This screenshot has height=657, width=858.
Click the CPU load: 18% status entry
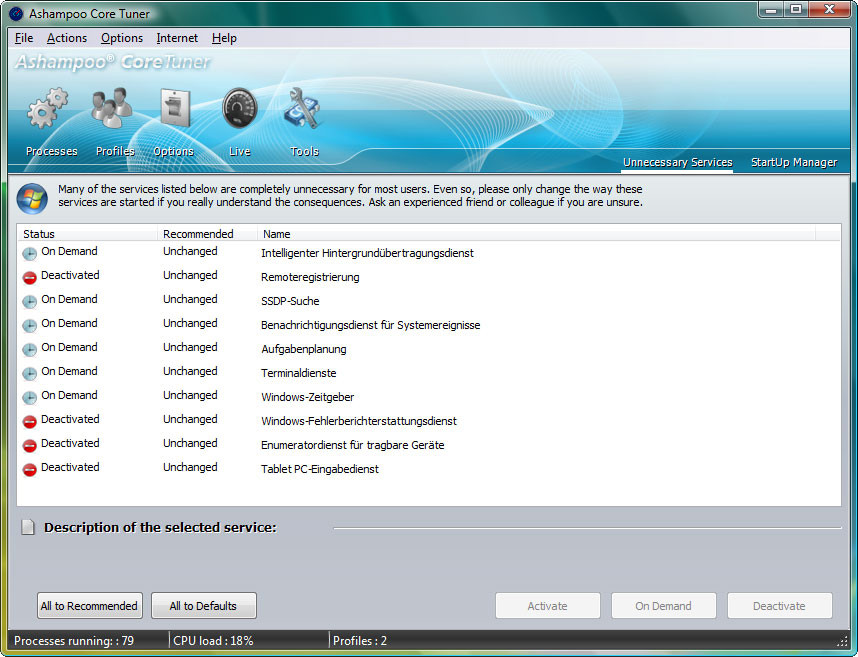point(213,641)
